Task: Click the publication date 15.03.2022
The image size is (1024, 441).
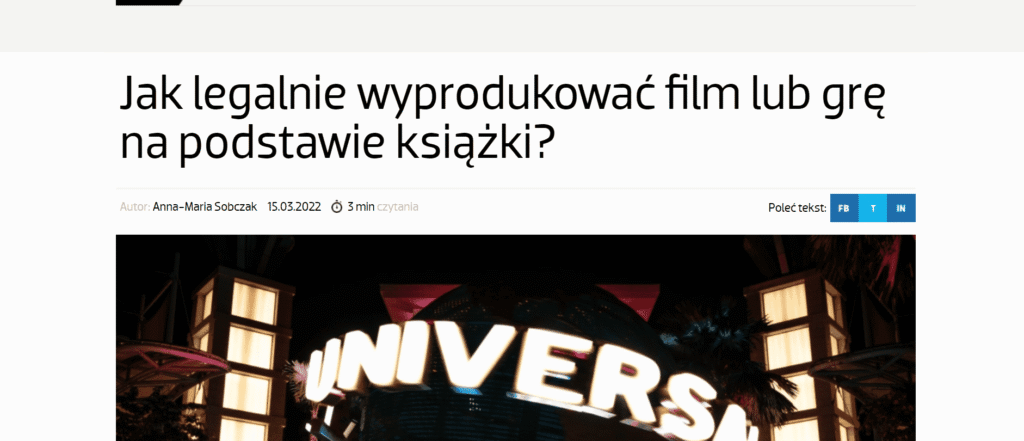Action: pos(294,207)
